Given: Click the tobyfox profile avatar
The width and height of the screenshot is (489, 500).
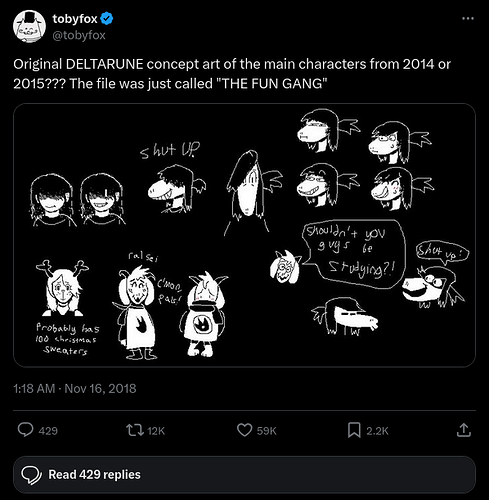Looking at the screenshot, I should 29,26.
